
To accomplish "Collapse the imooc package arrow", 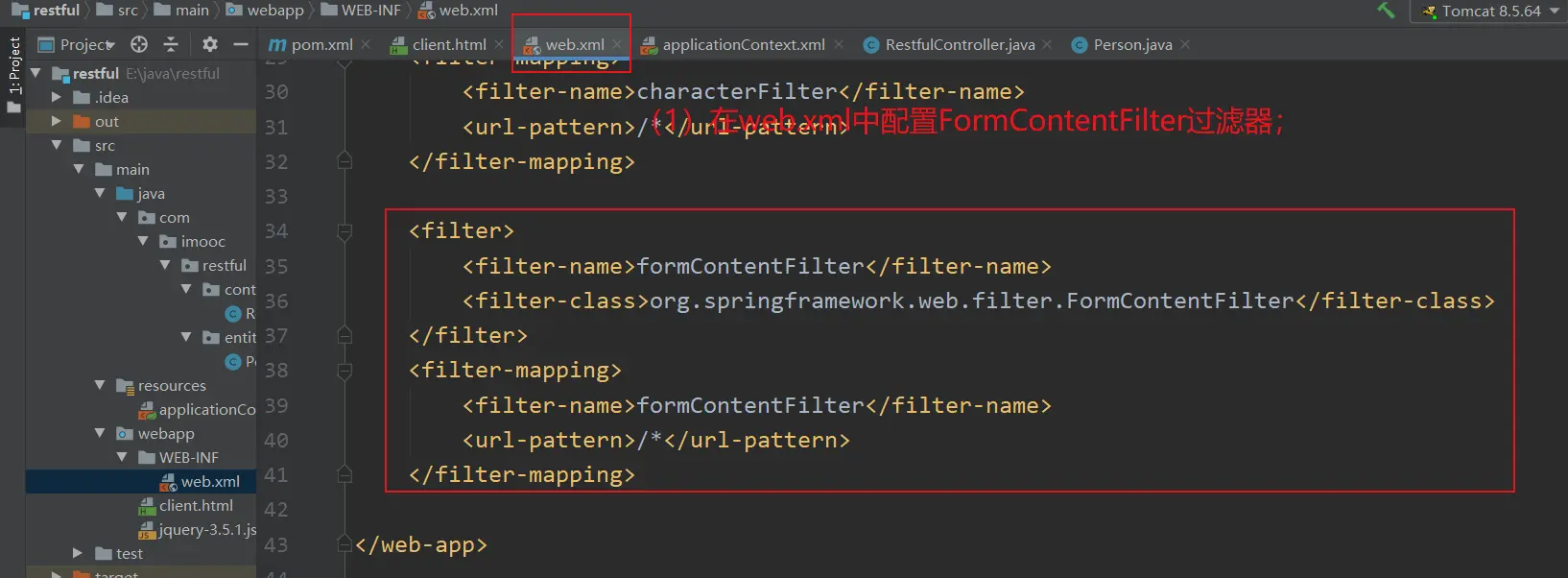I will click(143, 241).
